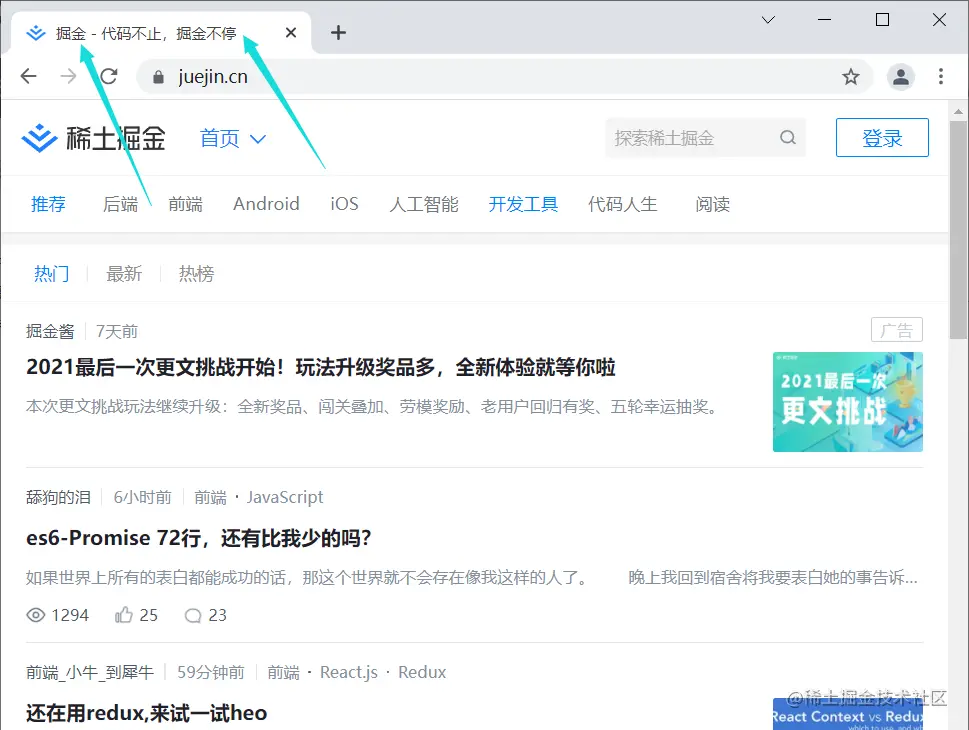Image resolution: width=969 pixels, height=730 pixels.
Task: Click the 更文挑战 banner thumbnail
Action: (847, 402)
